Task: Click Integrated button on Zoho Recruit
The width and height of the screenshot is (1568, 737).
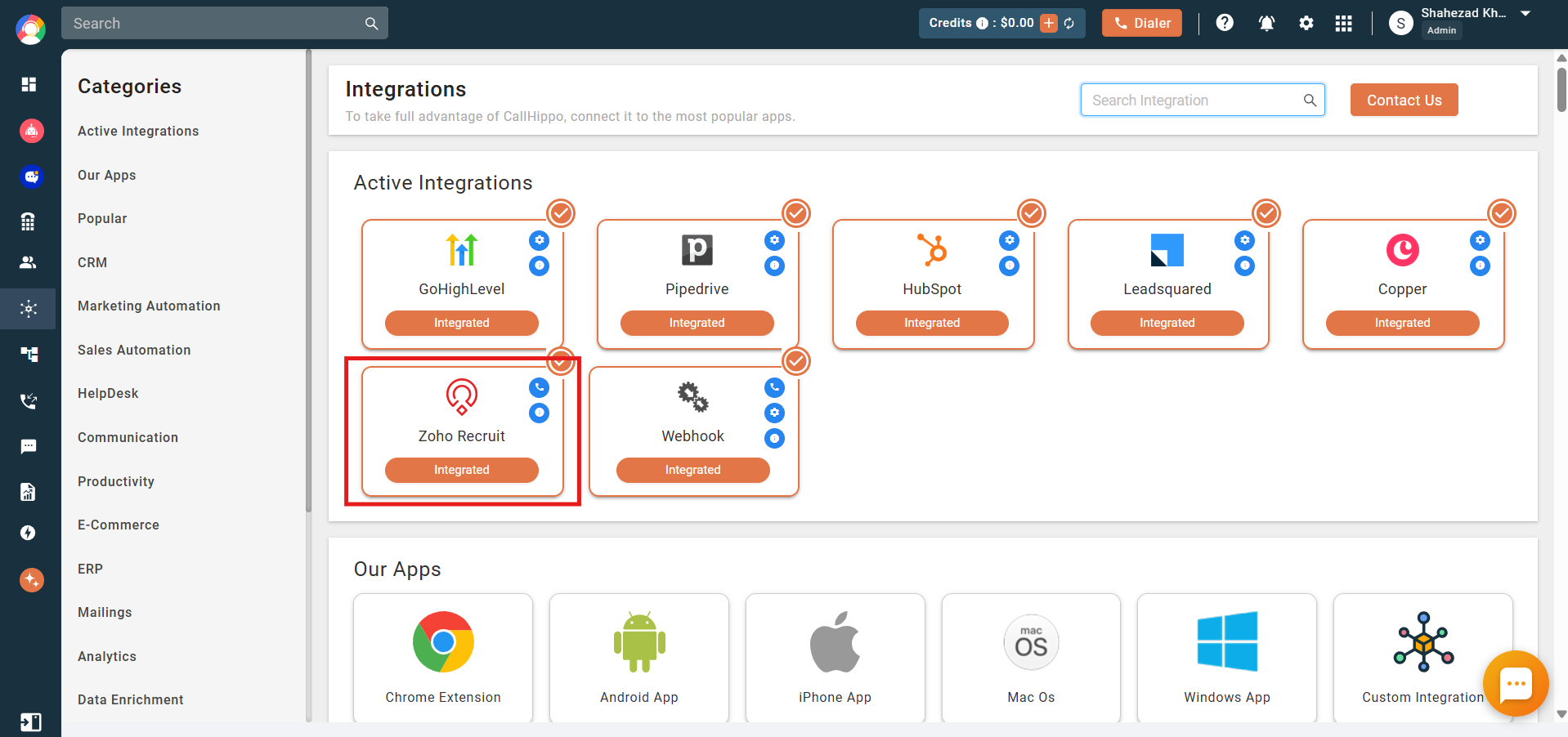Action: 461,470
